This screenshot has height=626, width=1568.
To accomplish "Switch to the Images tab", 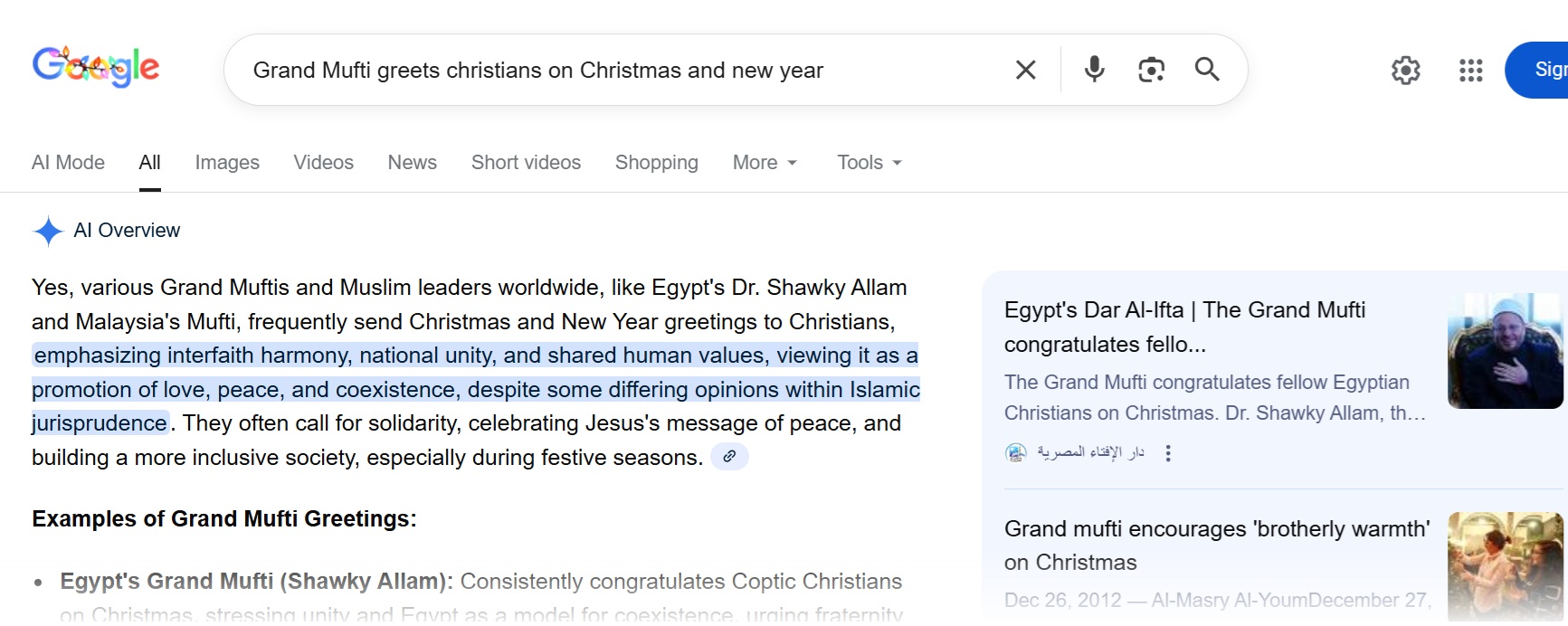I will (227, 163).
